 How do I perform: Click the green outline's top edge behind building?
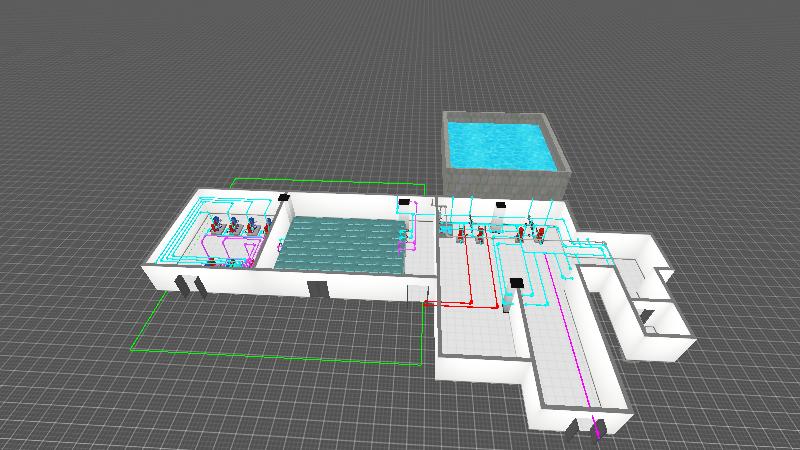[330, 181]
